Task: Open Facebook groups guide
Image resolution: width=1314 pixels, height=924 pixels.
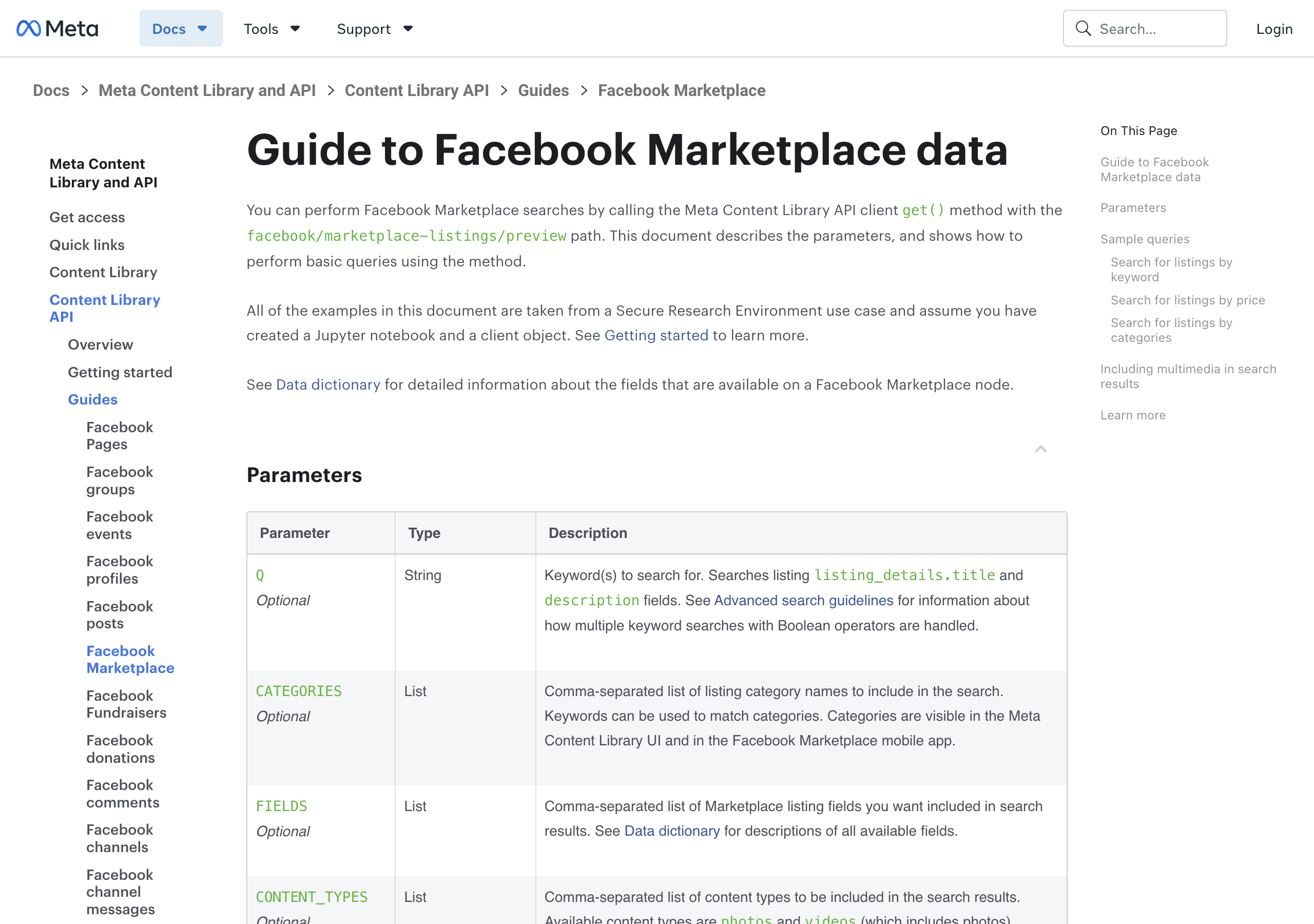Action: click(x=120, y=480)
